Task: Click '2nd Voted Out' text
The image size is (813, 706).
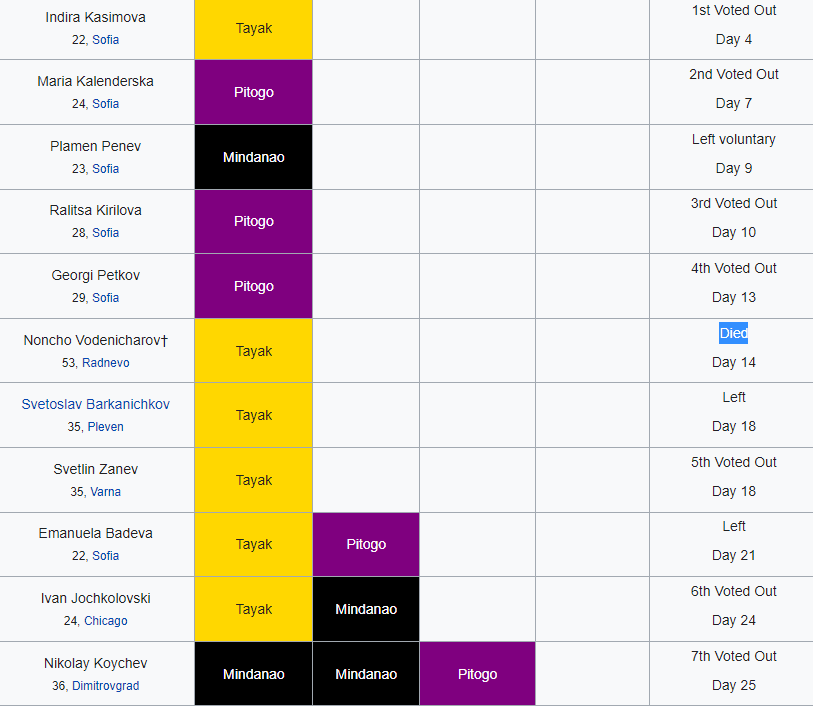Action: [734, 75]
